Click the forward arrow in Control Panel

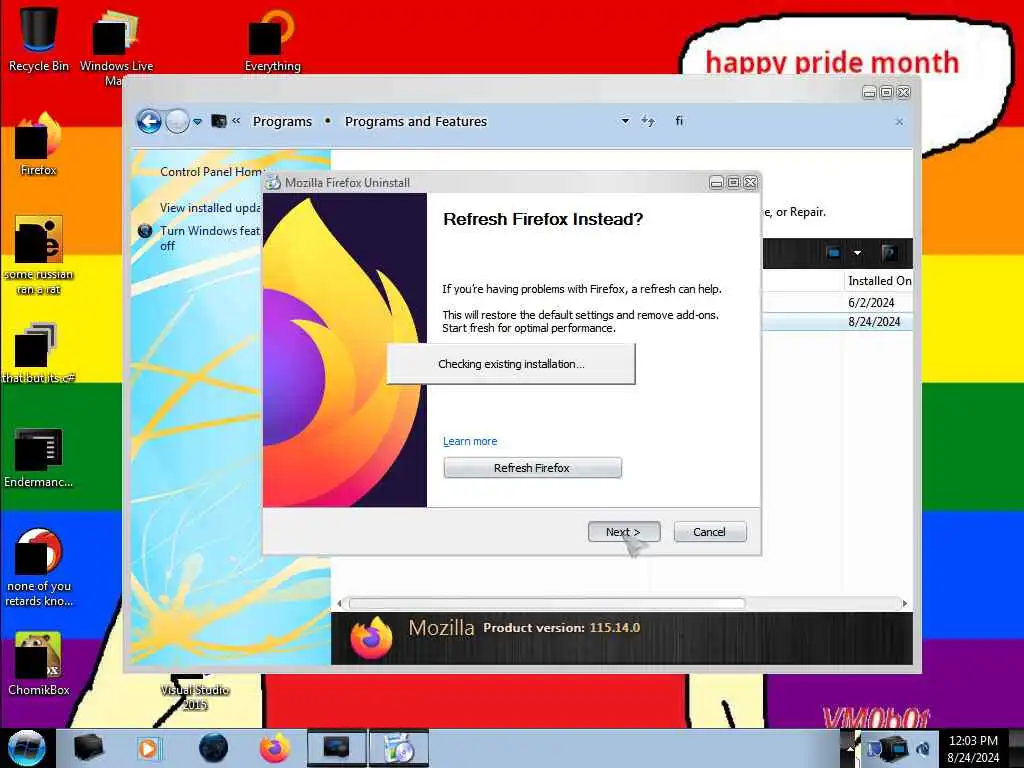coord(177,121)
